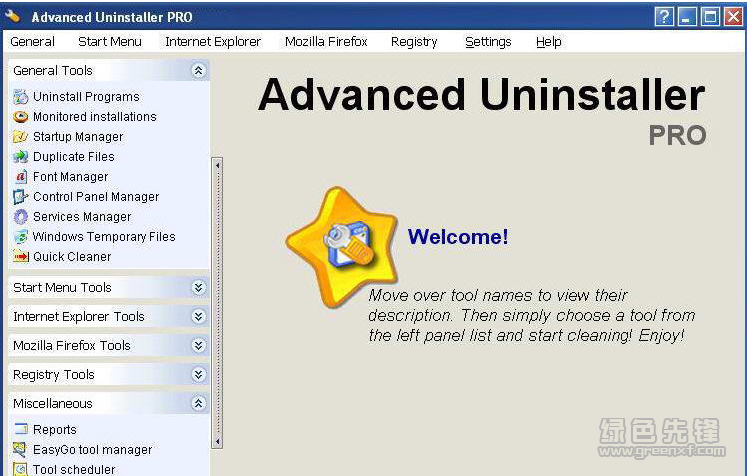Expand the Internet Explorer Tools section
Screen dimensions: 747x476
[198, 316]
